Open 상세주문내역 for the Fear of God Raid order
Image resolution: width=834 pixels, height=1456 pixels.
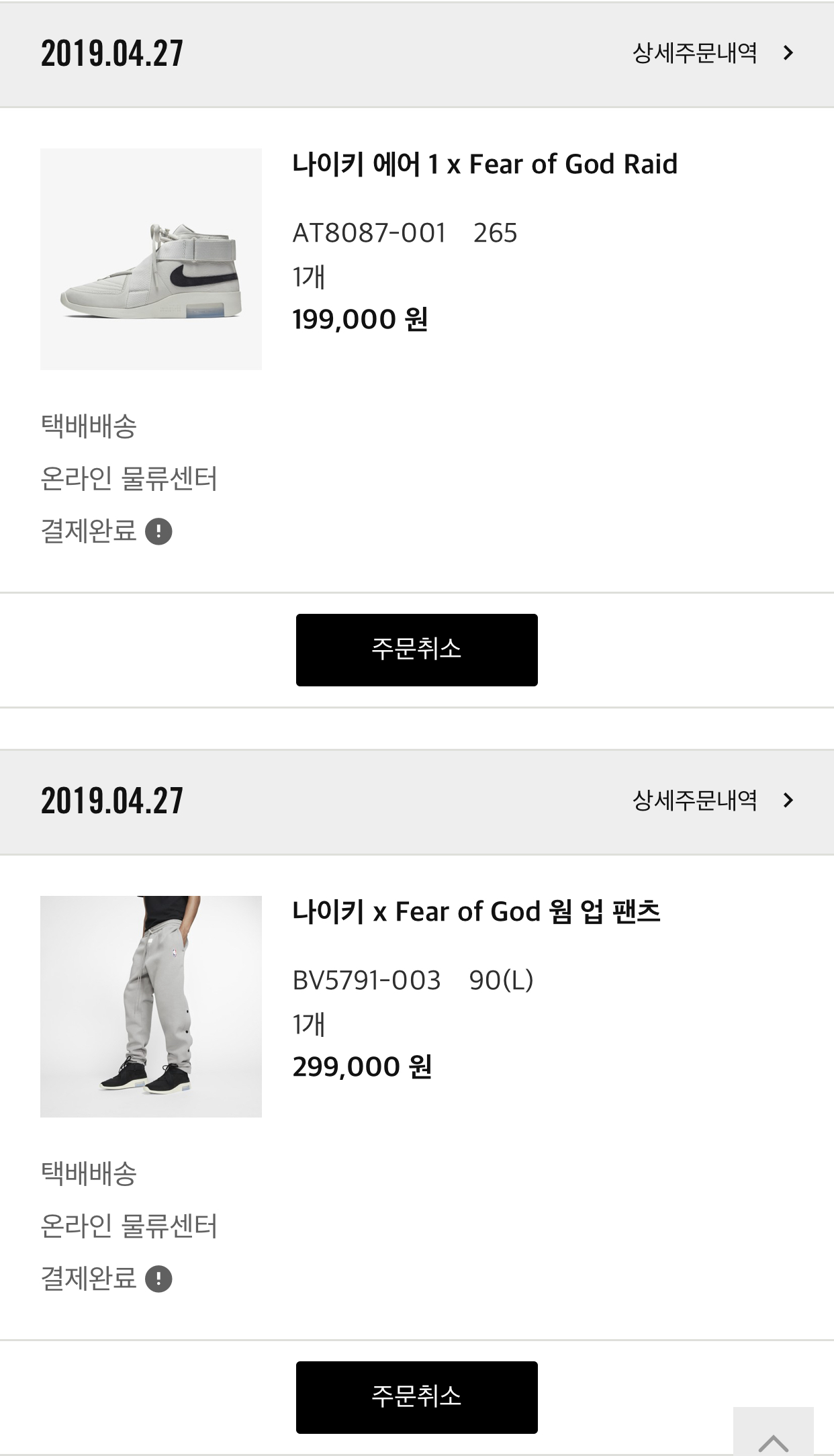[x=695, y=53]
